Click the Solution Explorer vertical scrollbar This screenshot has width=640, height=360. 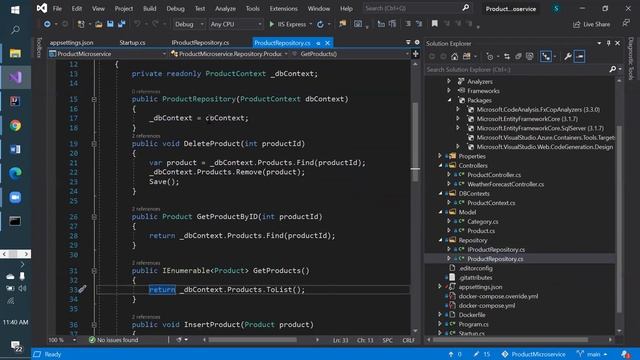click(x=619, y=218)
